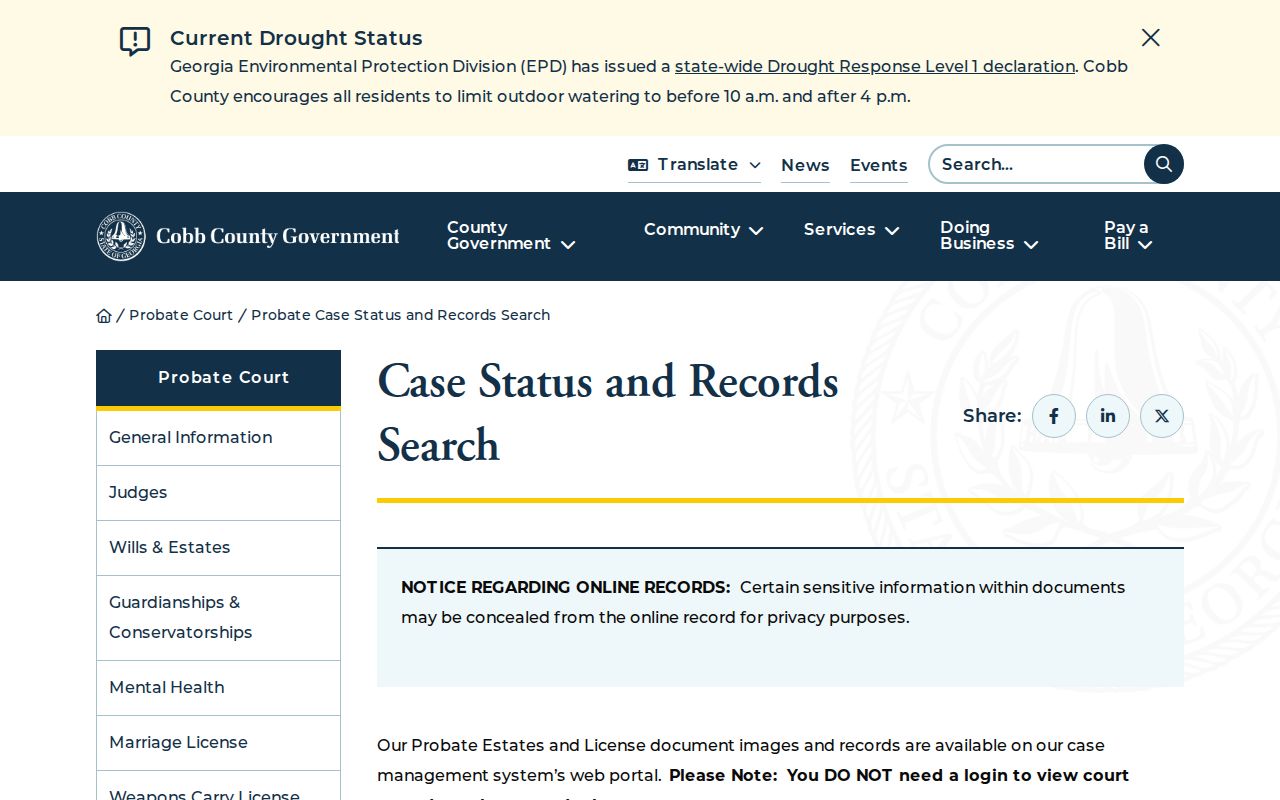This screenshot has height=800, width=1280.
Task: Go to Probate Court breadcrumb link
Action: pyautogui.click(x=181, y=315)
